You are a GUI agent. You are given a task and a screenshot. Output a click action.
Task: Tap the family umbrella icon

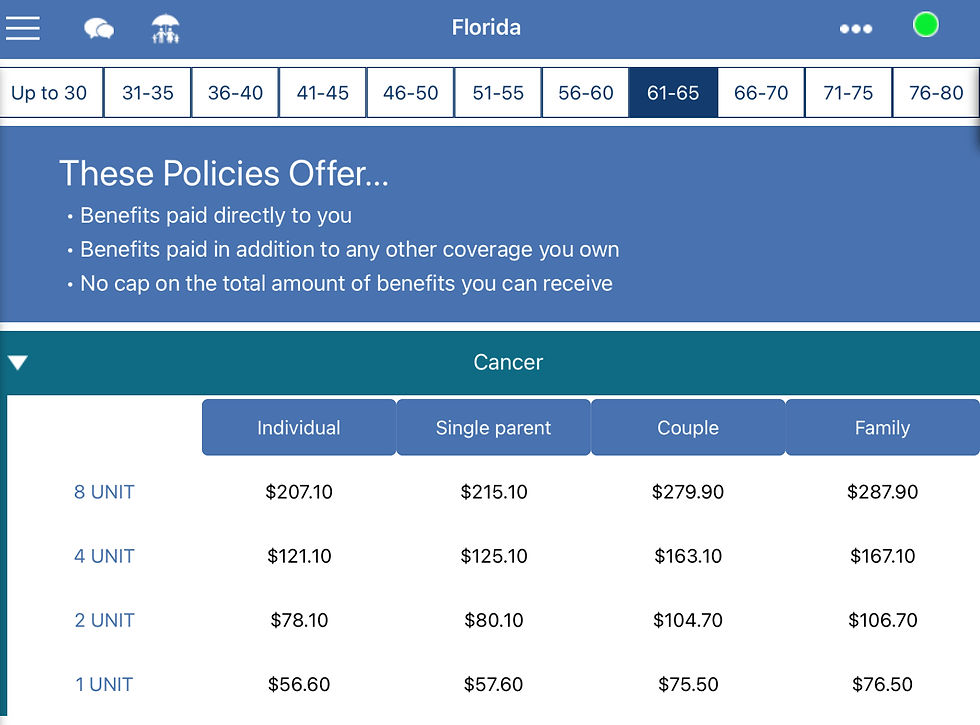166,29
